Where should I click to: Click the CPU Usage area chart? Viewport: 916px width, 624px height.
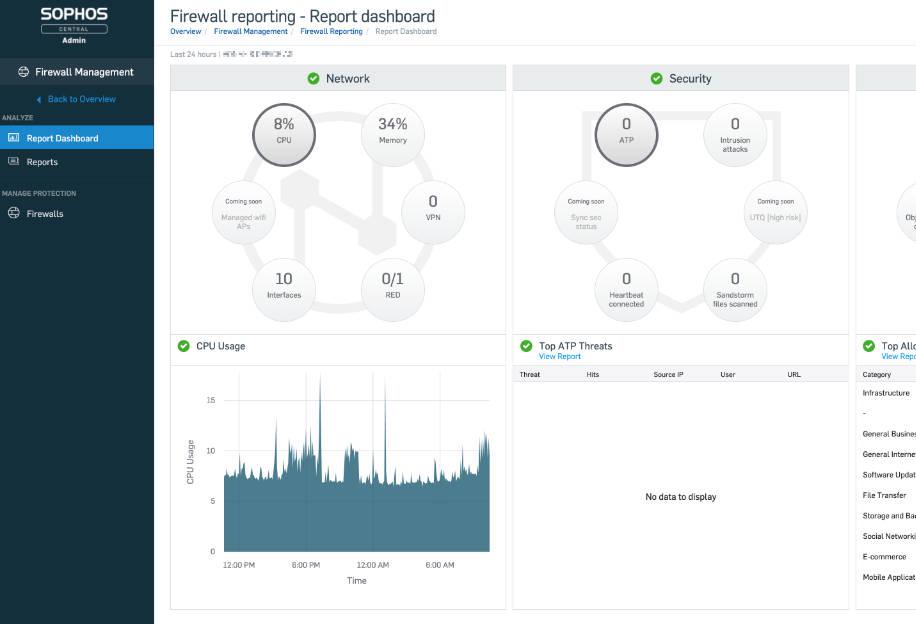click(x=356, y=464)
